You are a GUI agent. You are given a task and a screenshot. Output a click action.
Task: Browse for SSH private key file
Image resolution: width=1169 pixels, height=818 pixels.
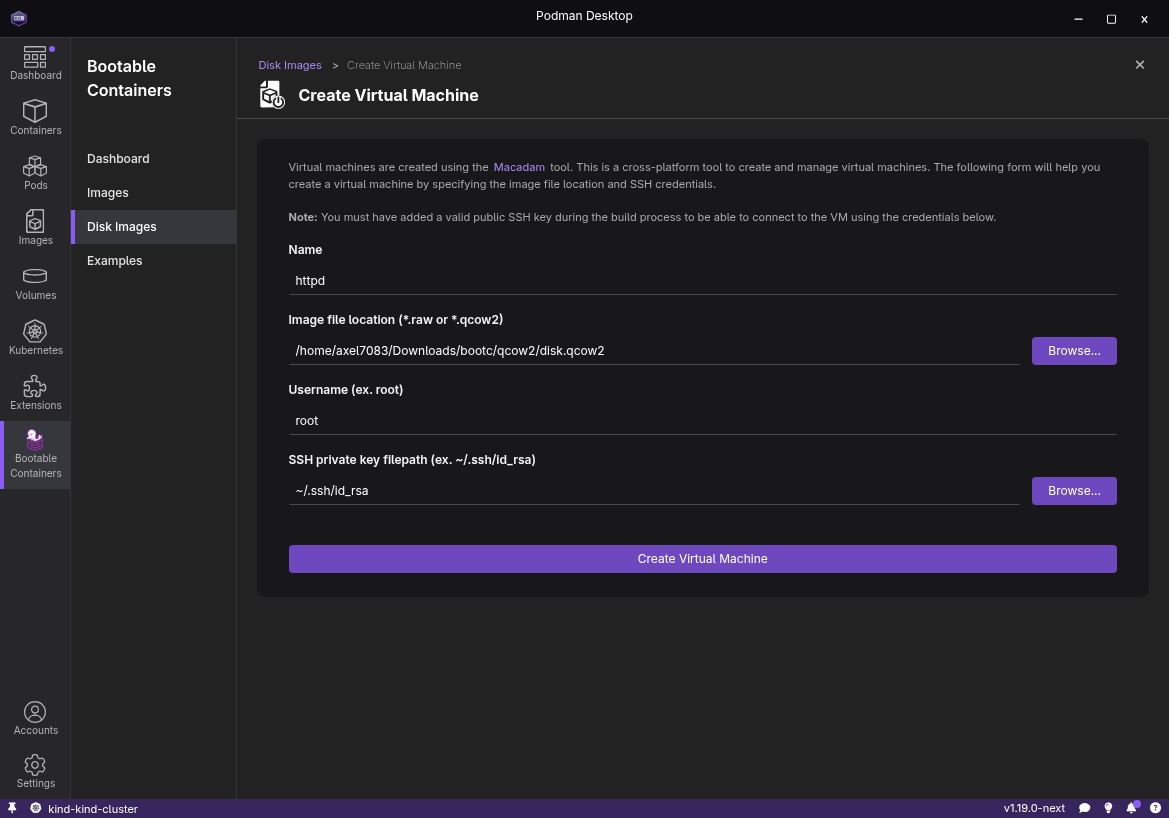pos(1074,491)
